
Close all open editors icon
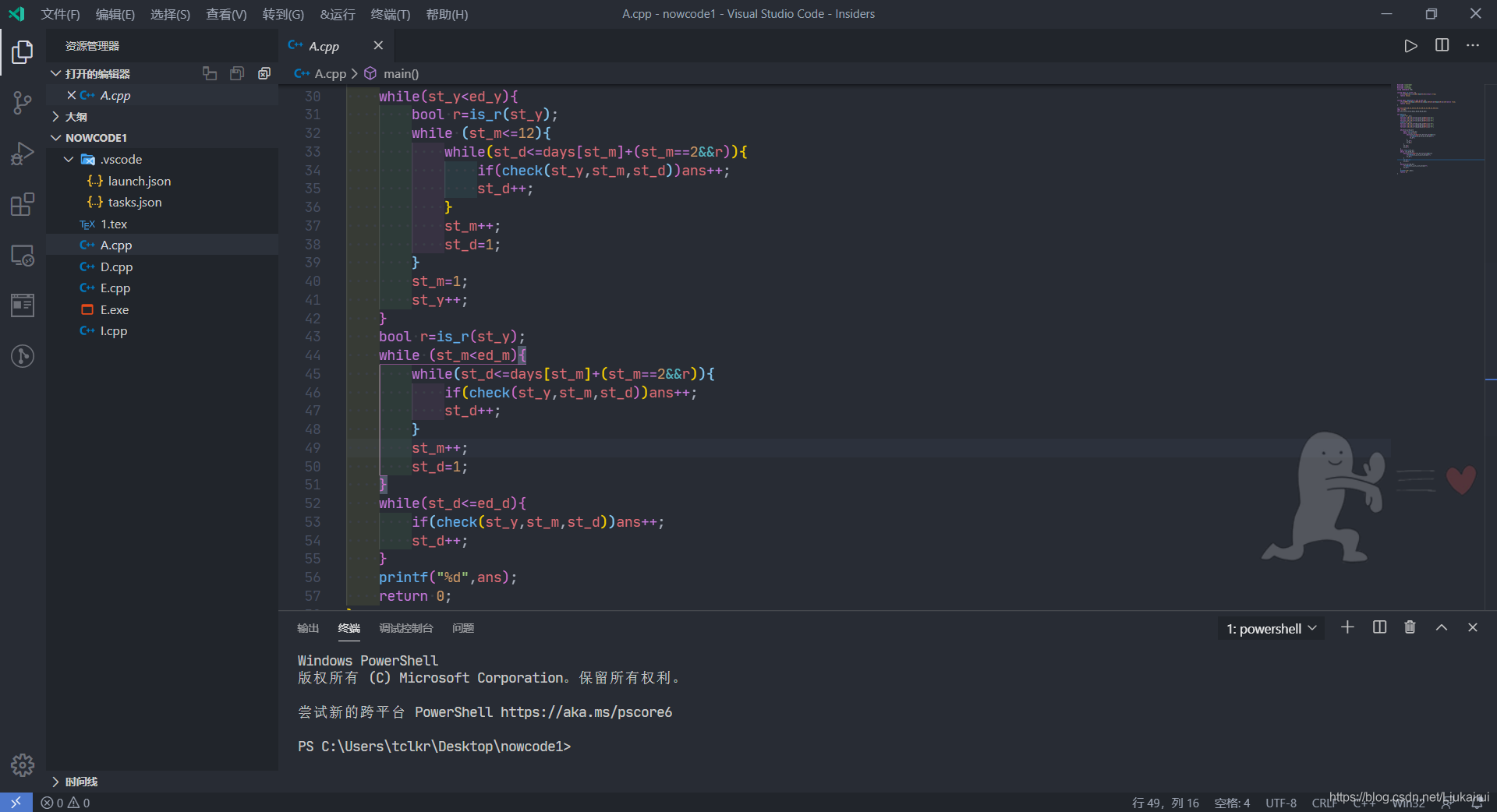pyautogui.click(x=264, y=73)
